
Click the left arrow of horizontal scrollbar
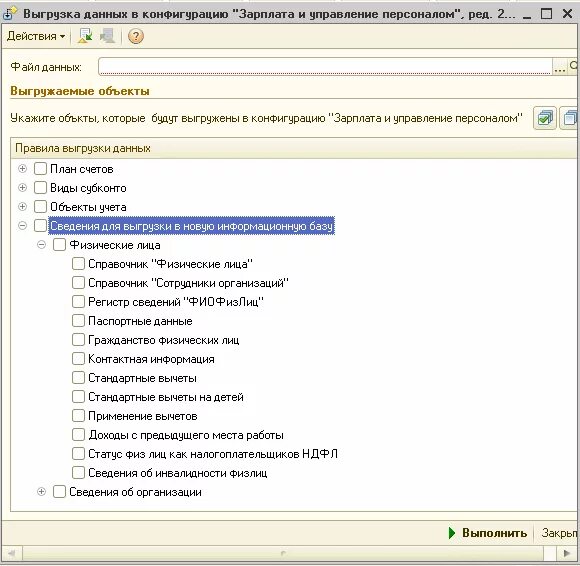pyautogui.click(x=12, y=553)
